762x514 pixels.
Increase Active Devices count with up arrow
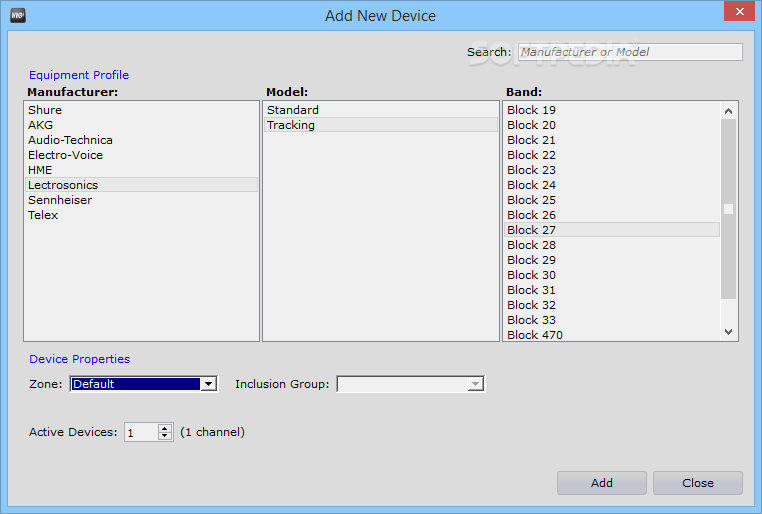click(x=165, y=428)
